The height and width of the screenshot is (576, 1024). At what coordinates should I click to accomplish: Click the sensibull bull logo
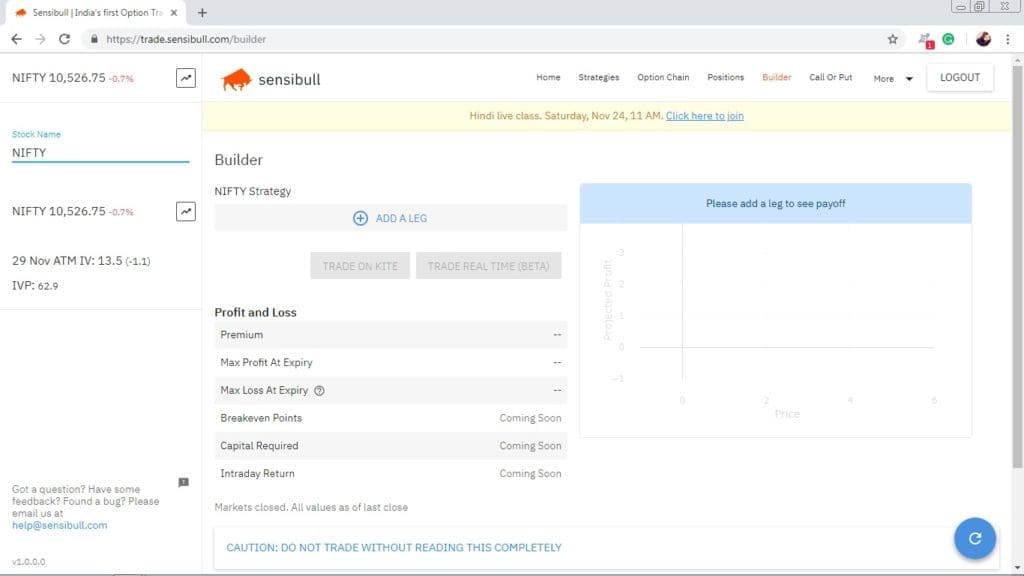click(236, 79)
